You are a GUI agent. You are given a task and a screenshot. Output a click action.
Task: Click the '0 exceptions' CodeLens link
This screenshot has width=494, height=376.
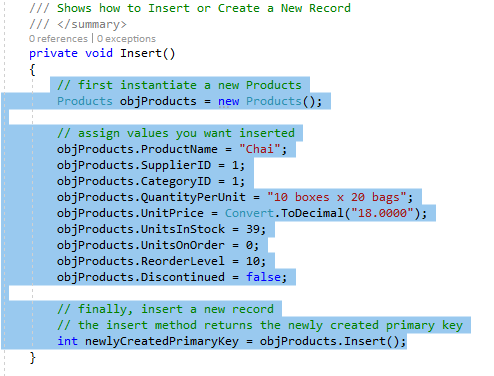pos(126,39)
